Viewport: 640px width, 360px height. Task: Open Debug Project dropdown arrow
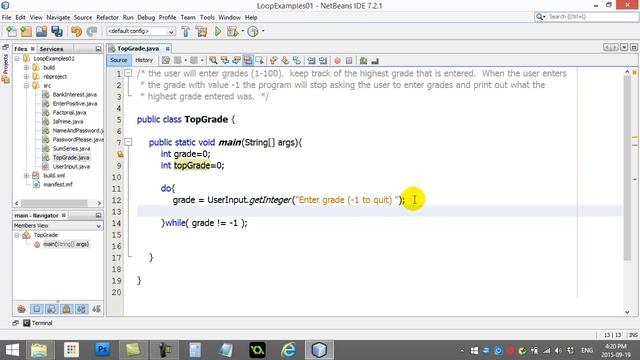(242, 31)
